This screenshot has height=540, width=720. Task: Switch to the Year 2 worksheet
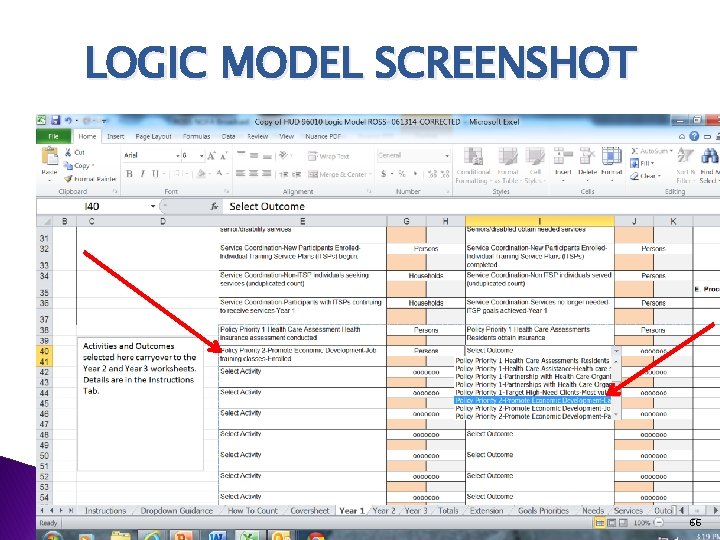click(x=384, y=510)
